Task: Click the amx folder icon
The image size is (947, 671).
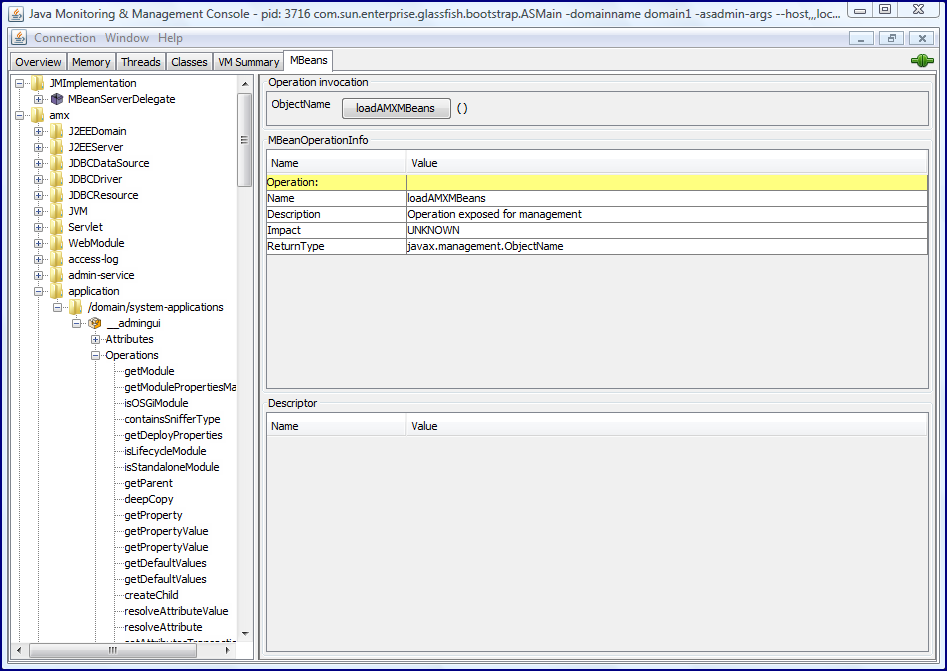Action: point(37,115)
